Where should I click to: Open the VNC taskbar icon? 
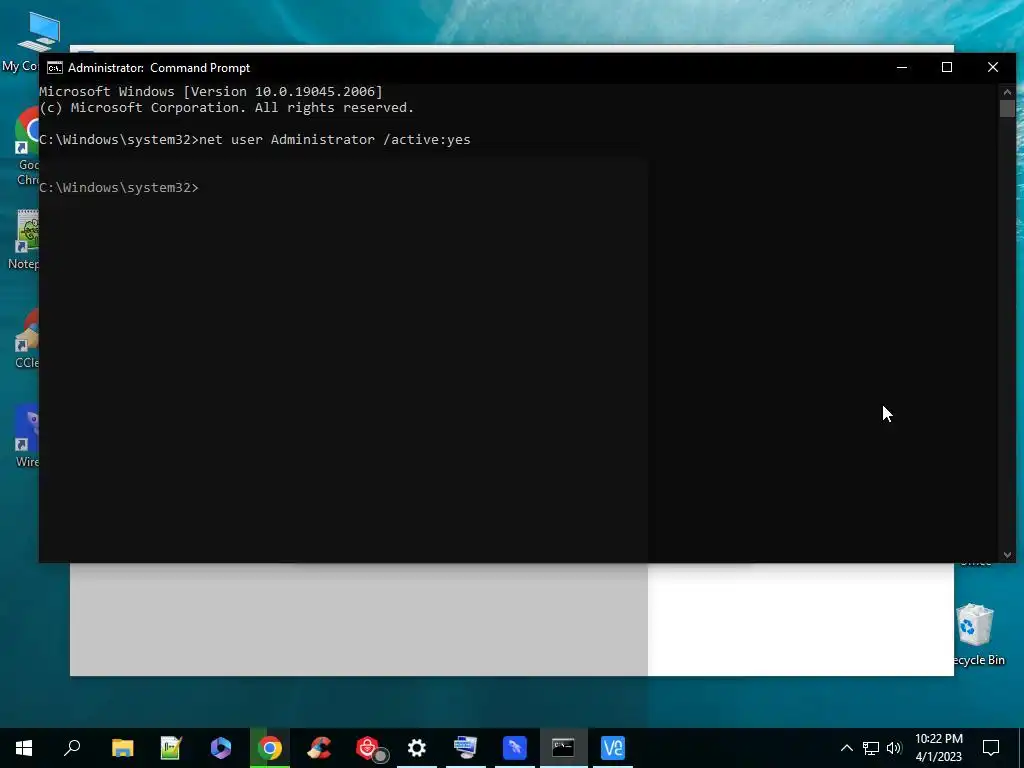pyautogui.click(x=613, y=748)
